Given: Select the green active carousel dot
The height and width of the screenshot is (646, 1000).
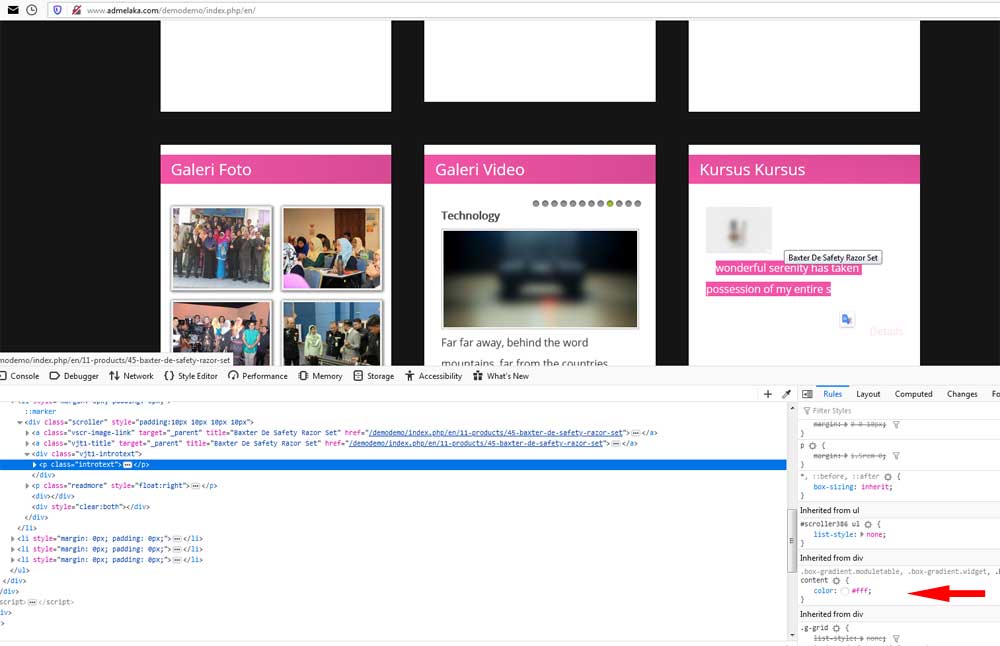Looking at the screenshot, I should tap(610, 203).
